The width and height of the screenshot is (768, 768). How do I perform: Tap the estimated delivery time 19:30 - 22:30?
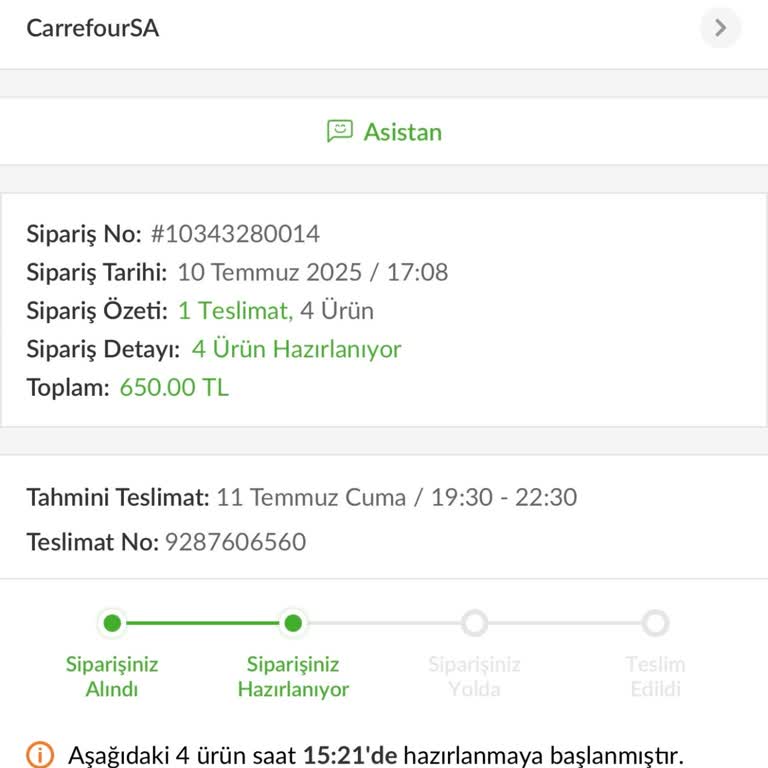tap(503, 497)
